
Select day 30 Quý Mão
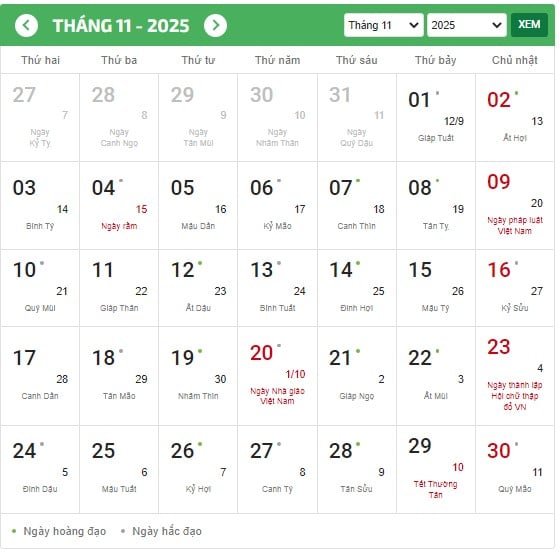pyautogui.click(x=515, y=469)
